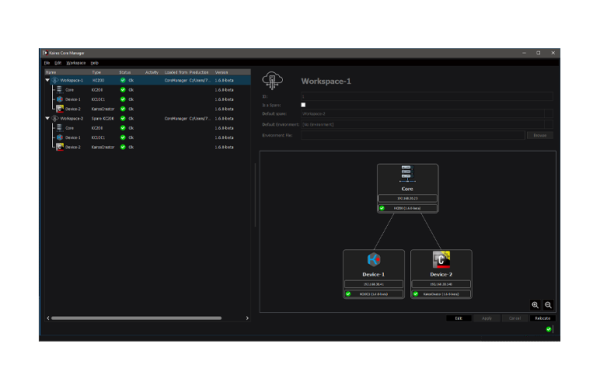Click the IP address field in the Core node

[x=408, y=198]
